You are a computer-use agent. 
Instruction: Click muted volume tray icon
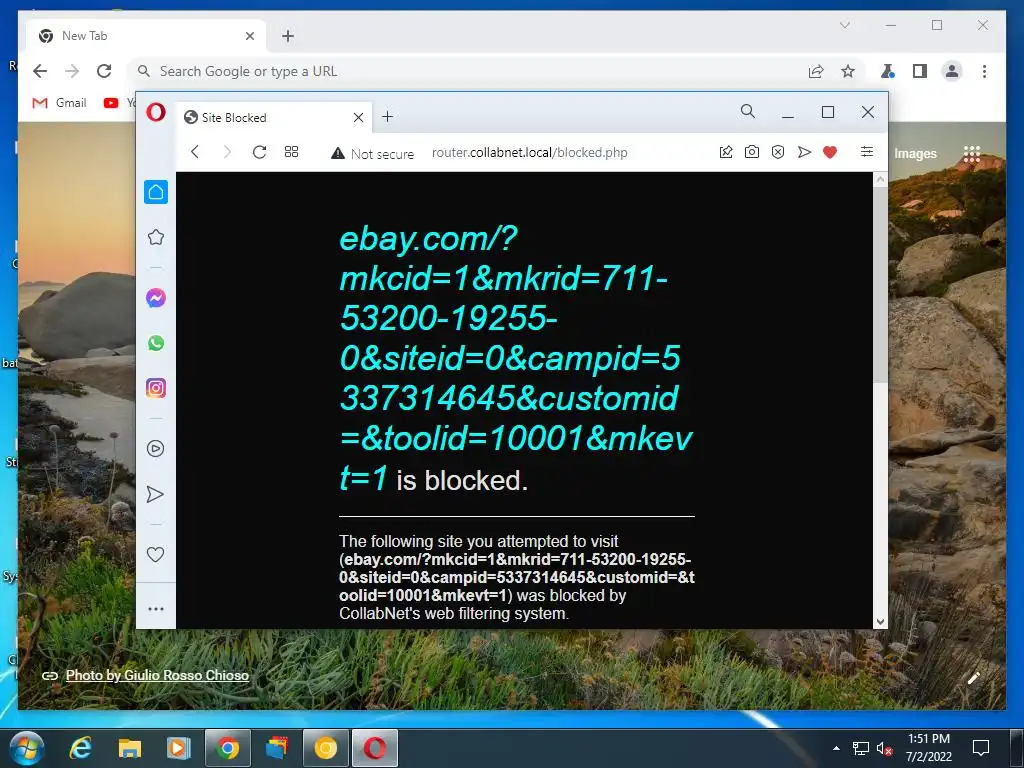point(884,749)
